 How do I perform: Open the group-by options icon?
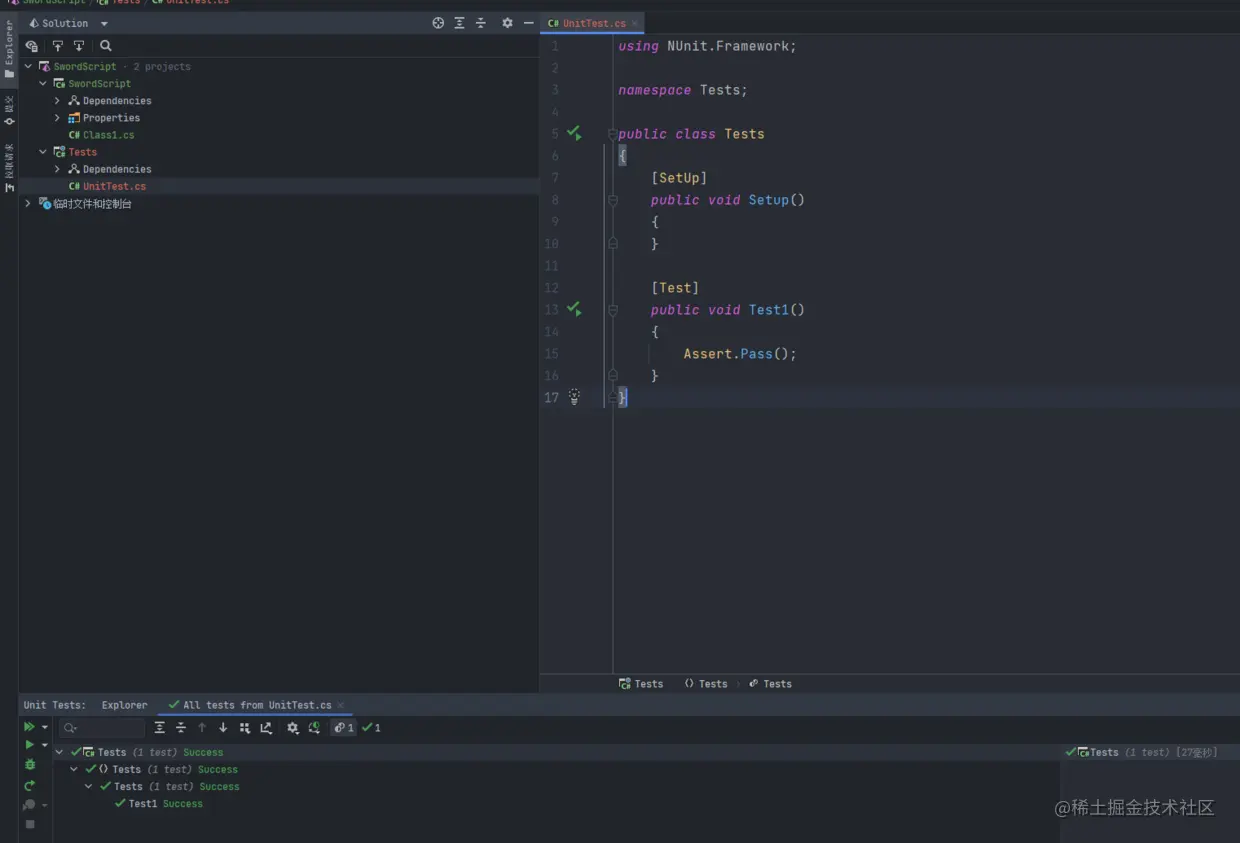pos(245,728)
